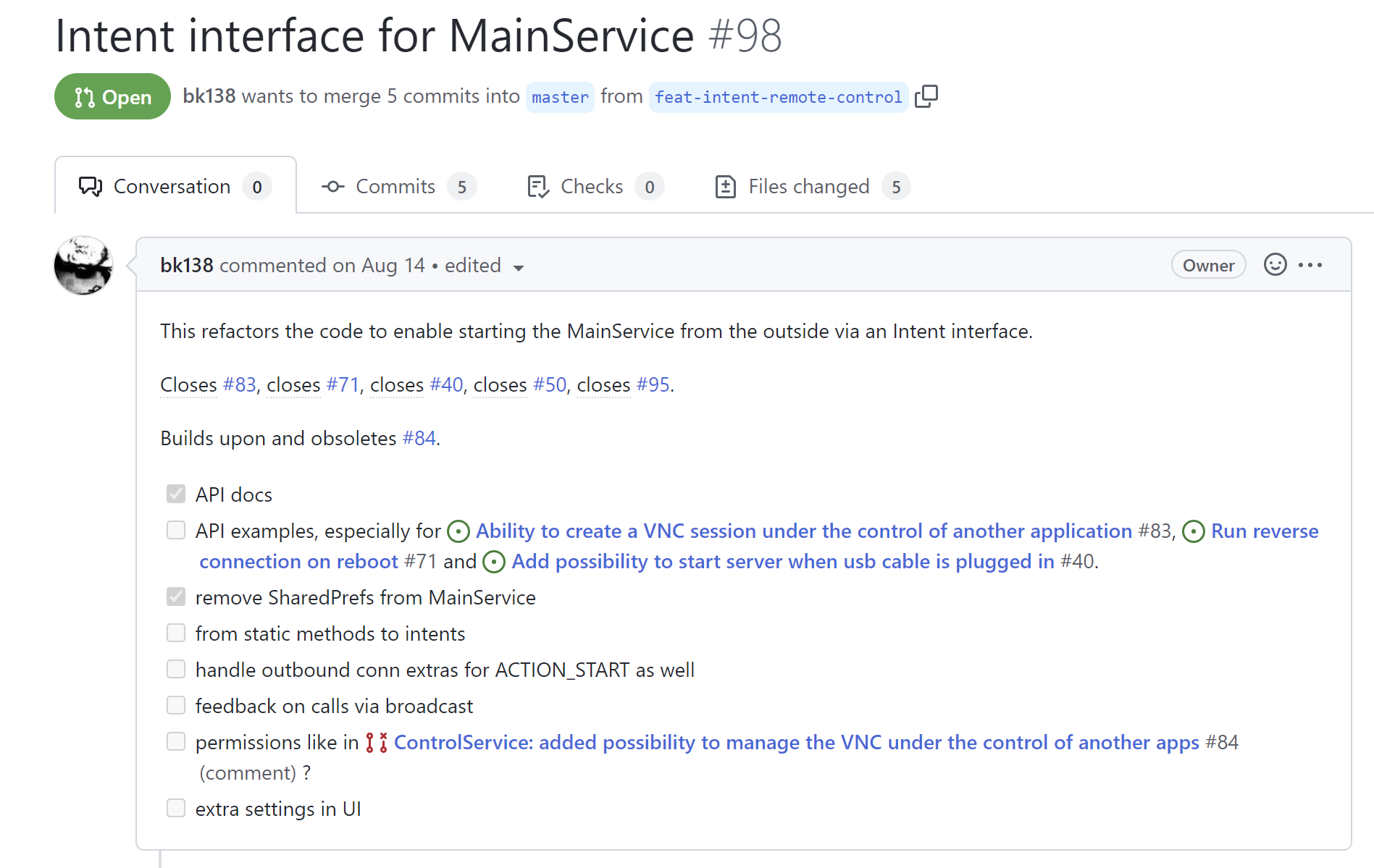Screen dimensions: 1374x868
Task: Copy the head branch name icon
Action: [926, 96]
